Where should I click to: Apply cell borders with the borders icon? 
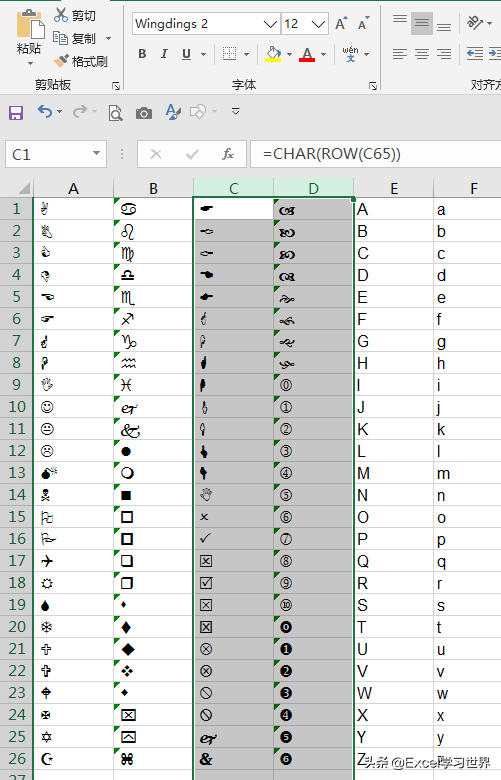coord(229,54)
